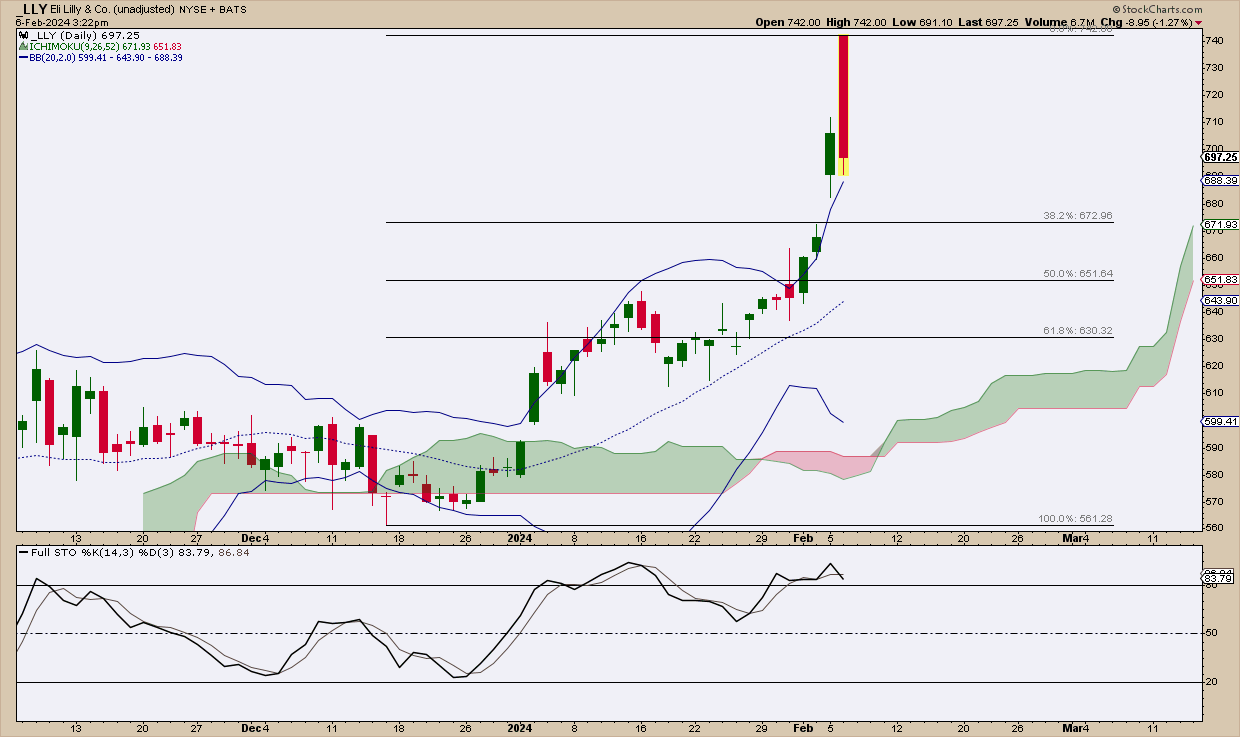
Task: Click the 83.79 tag on the stochastic right axis
Action: (x=1220, y=579)
